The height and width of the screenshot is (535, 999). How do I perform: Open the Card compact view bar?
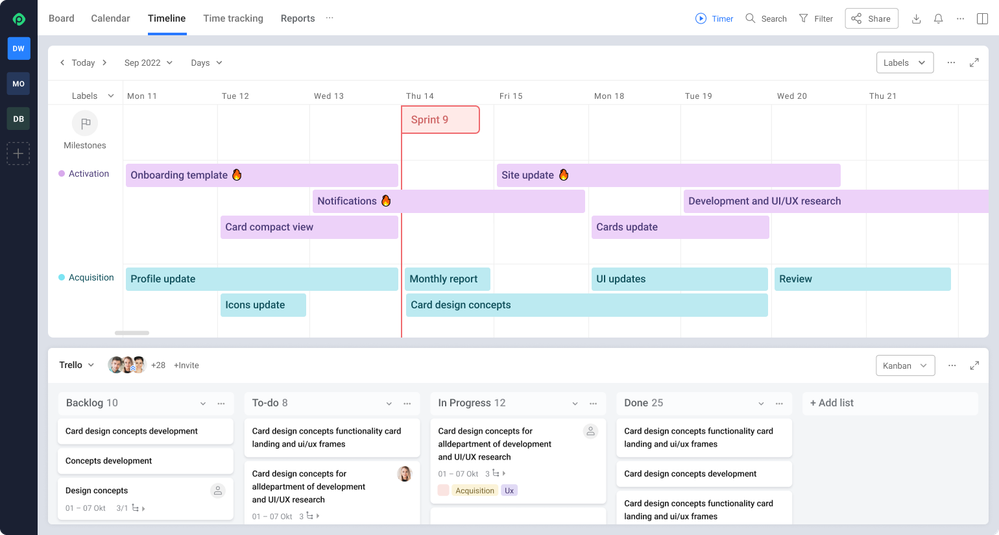coord(309,227)
